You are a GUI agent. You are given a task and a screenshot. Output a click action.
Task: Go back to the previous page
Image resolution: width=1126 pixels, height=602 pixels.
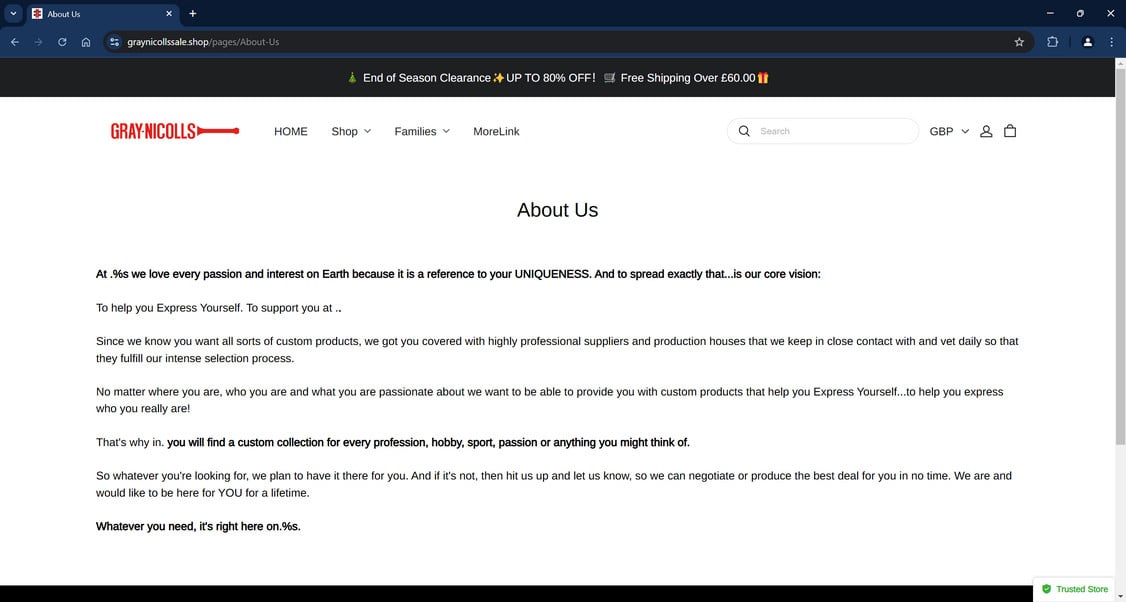coord(14,42)
